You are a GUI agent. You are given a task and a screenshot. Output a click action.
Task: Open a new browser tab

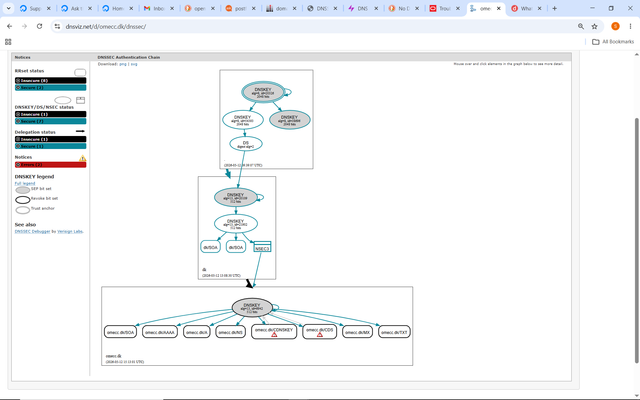coord(554,8)
